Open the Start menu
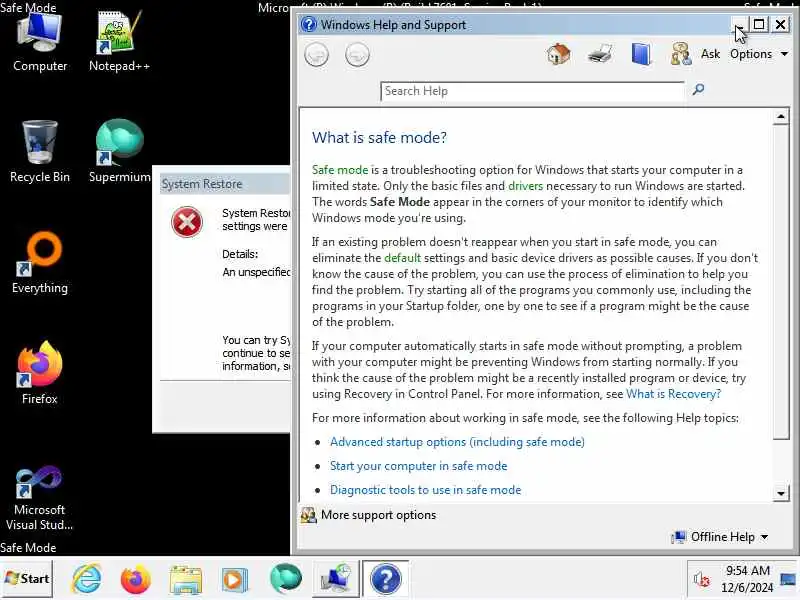 tap(27, 579)
